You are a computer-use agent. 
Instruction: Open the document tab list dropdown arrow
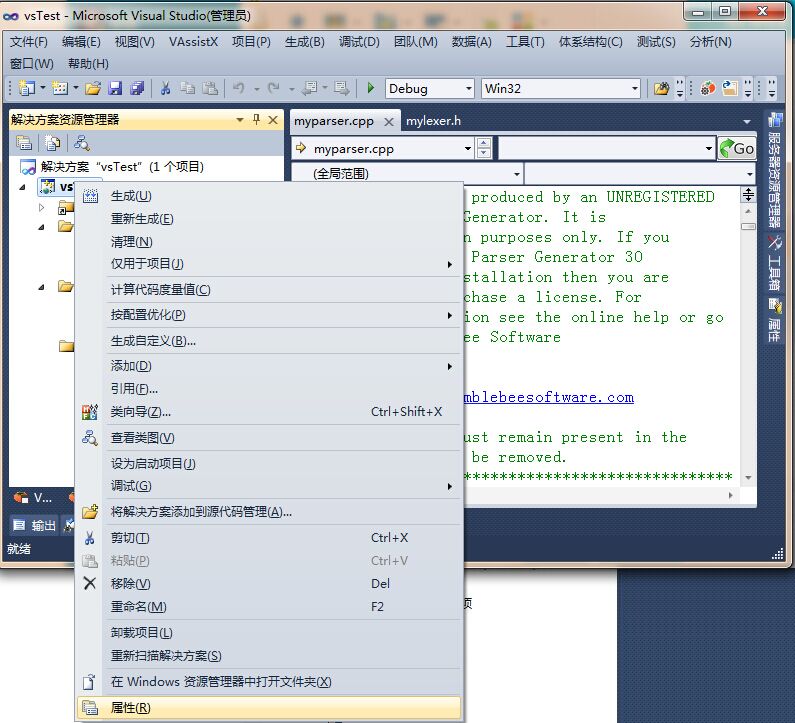[747, 122]
